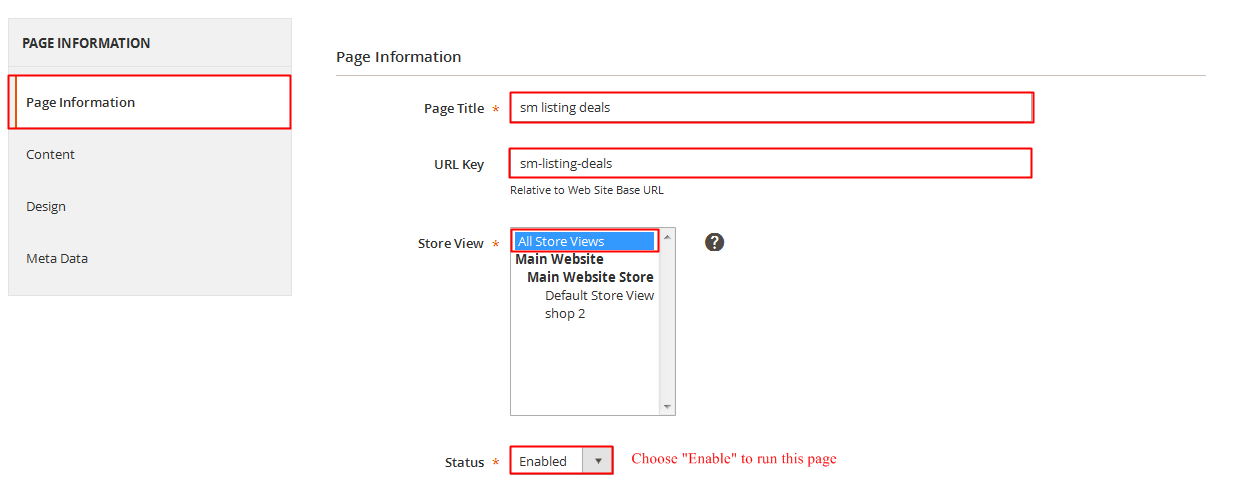Click the Page Title field label
Screen dimensions: 1244x503
(x=454, y=108)
